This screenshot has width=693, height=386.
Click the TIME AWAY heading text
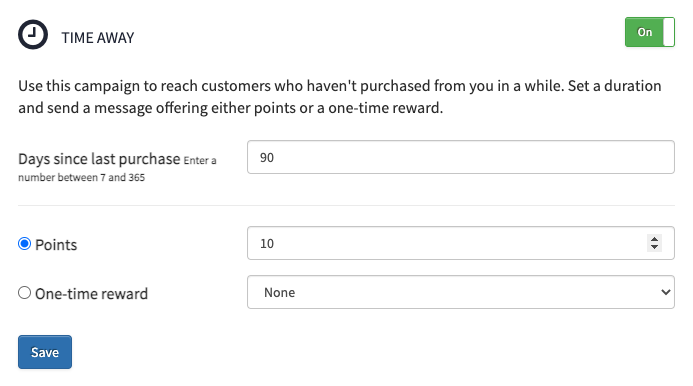point(98,38)
